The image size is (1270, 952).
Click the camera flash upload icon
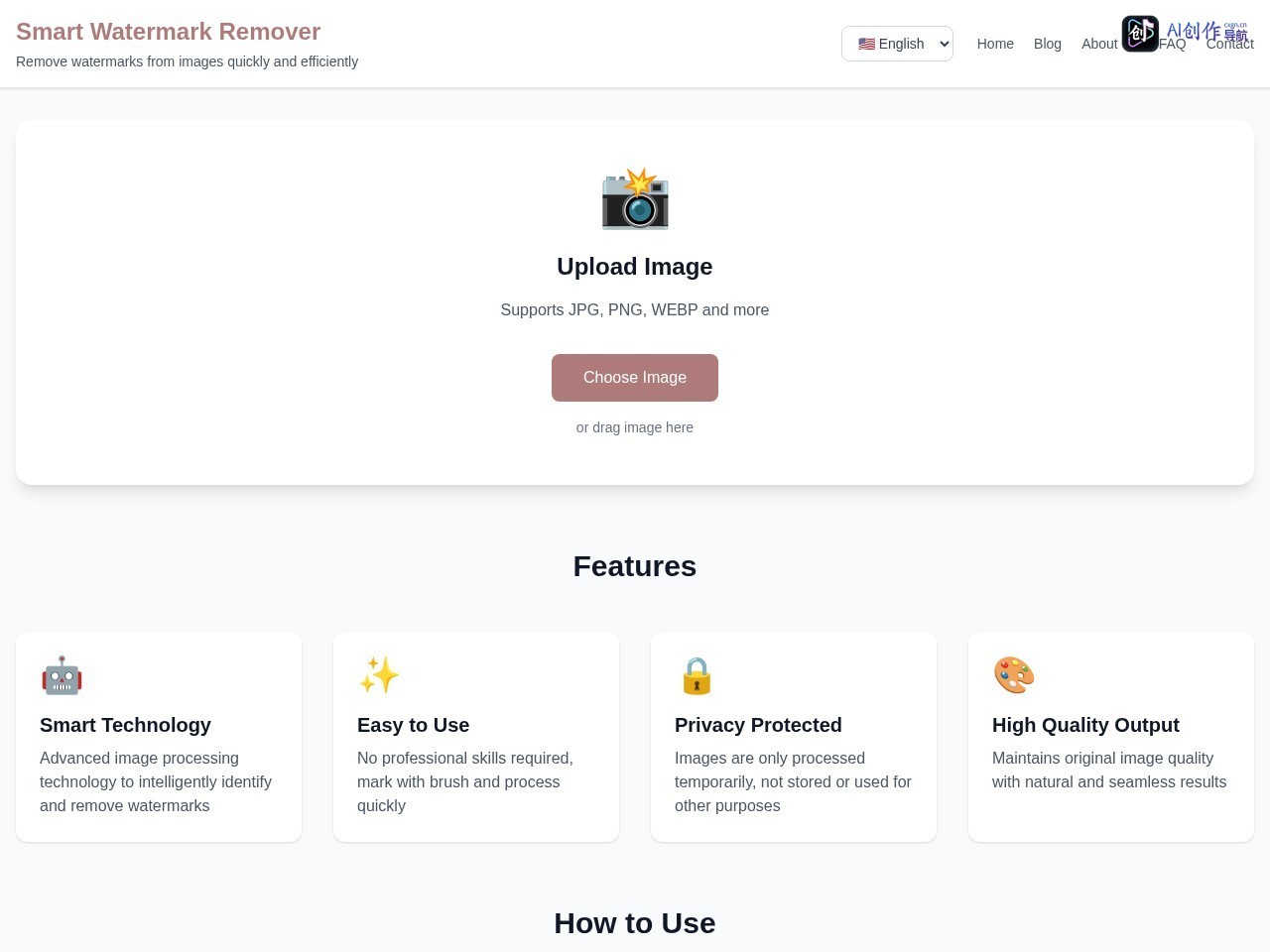(635, 198)
